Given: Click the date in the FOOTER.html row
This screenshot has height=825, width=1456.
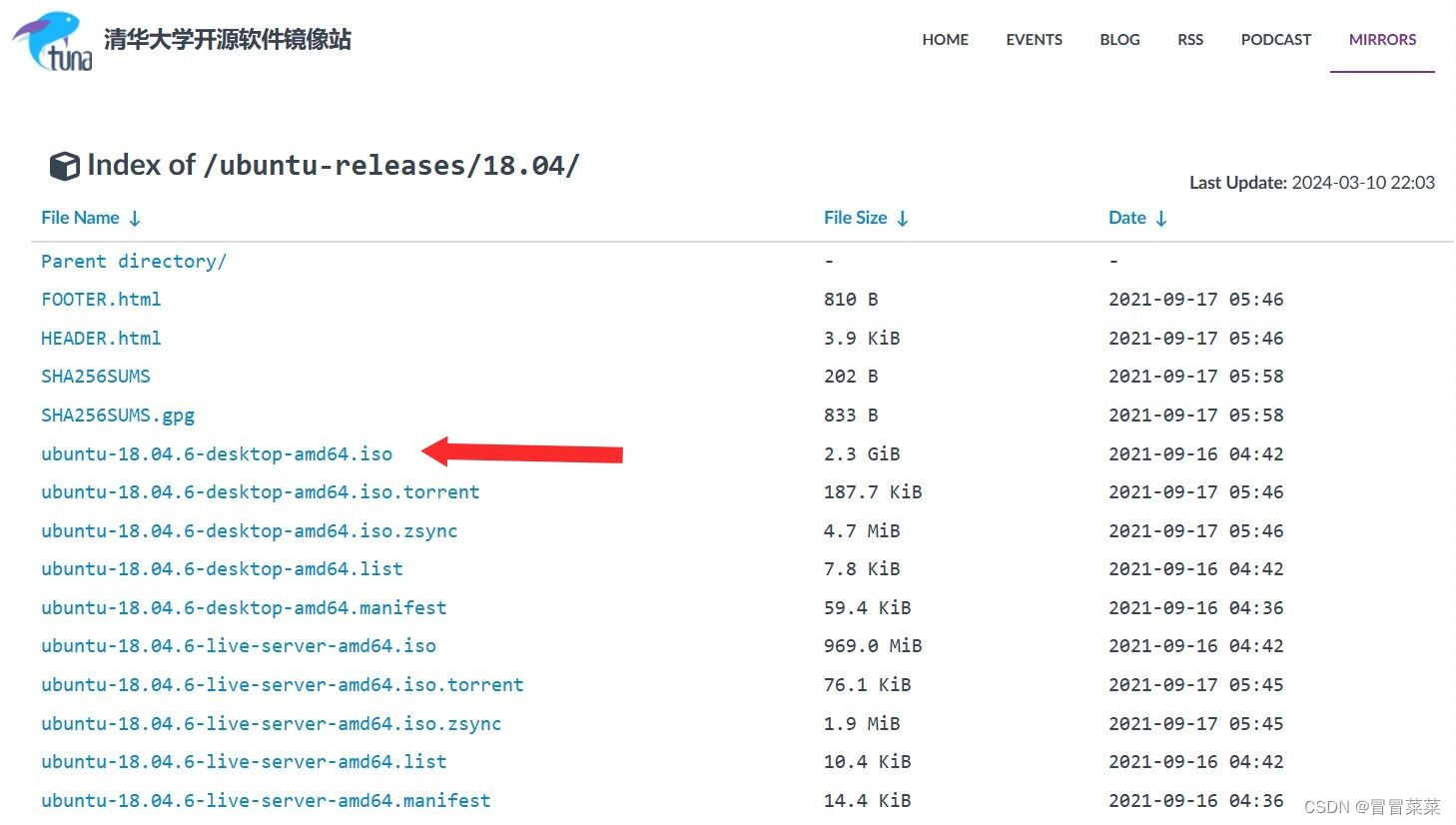Looking at the screenshot, I should 1196,300.
